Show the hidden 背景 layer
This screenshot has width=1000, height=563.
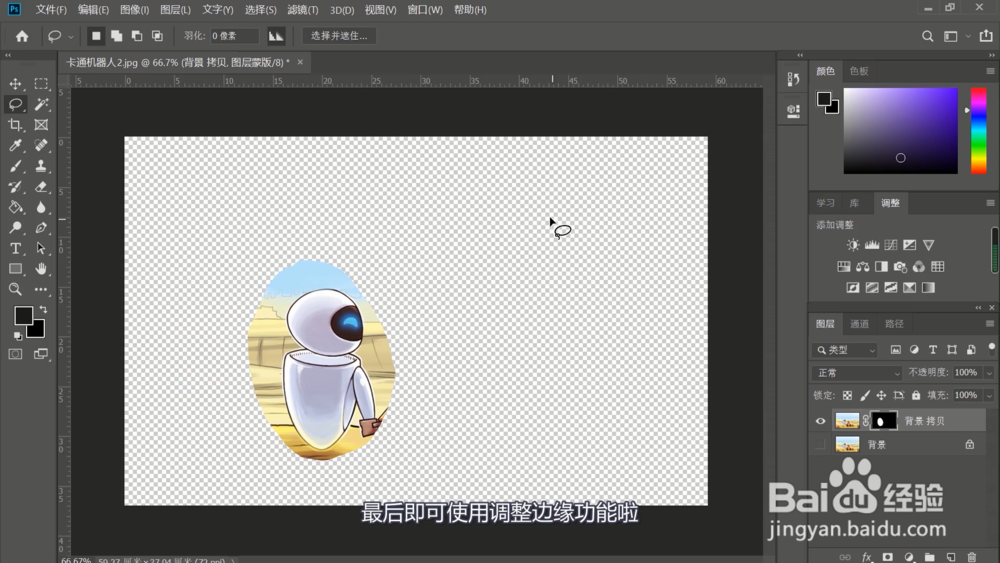820,444
